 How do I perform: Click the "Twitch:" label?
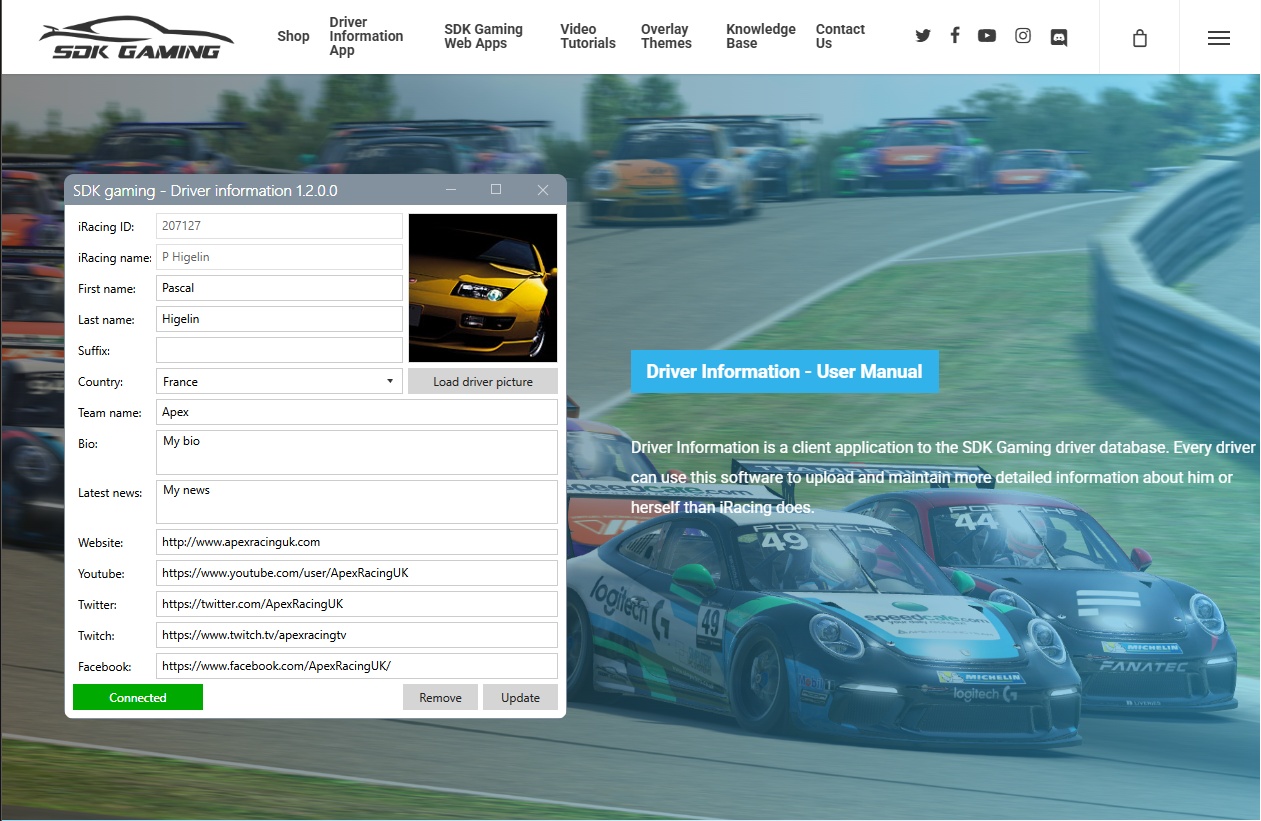pyautogui.click(x=97, y=636)
